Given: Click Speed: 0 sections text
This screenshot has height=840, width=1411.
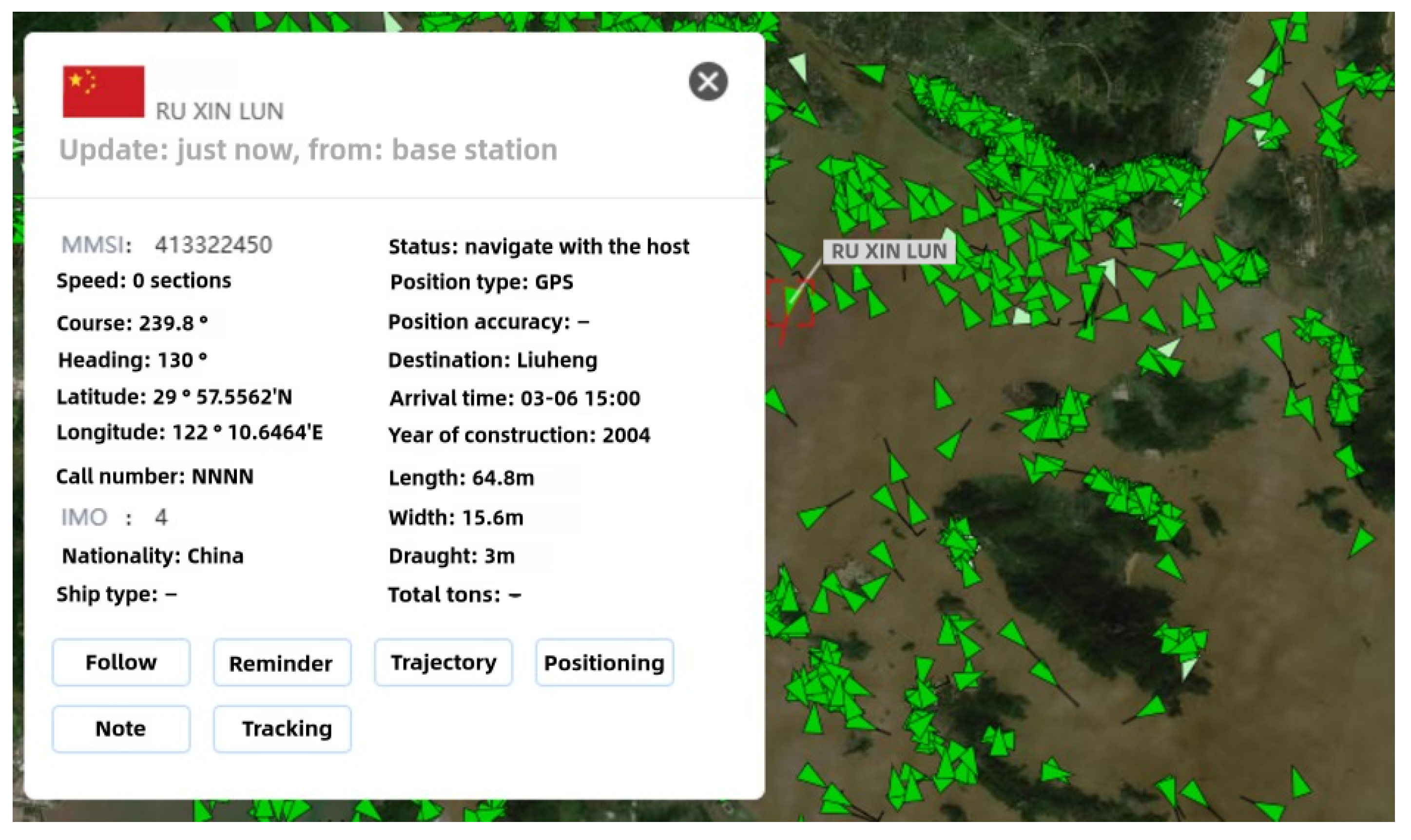Looking at the screenshot, I should [144, 281].
